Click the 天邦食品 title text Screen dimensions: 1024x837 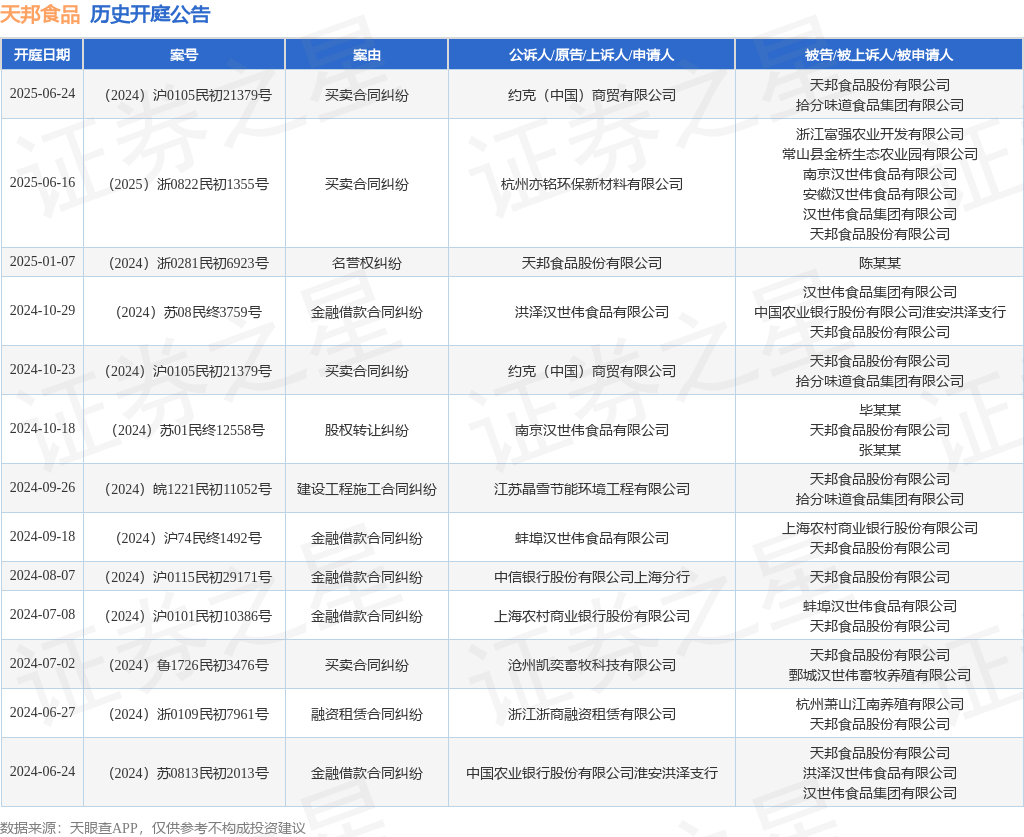click(40, 14)
